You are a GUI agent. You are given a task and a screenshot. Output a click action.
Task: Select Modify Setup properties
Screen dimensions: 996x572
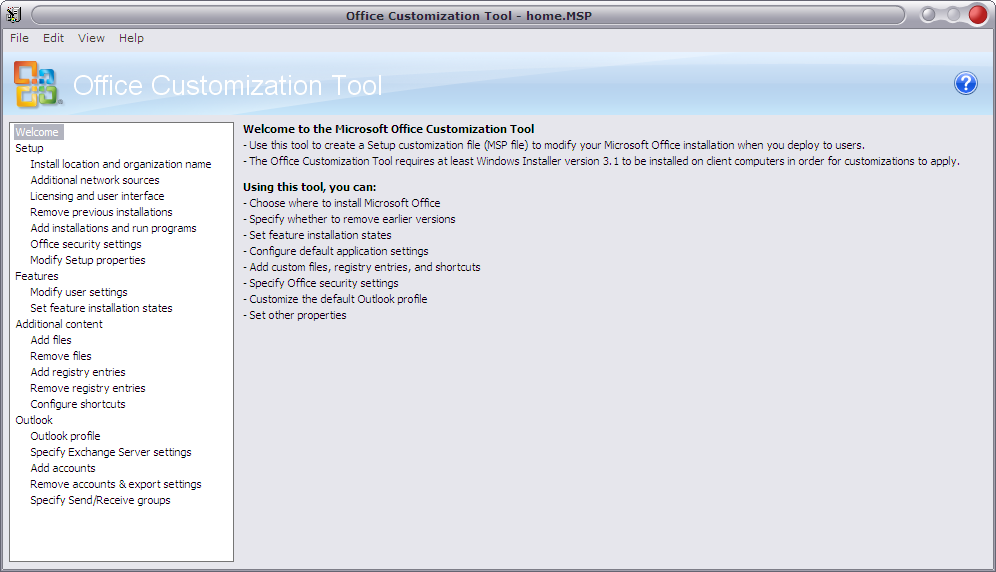pyautogui.click(x=88, y=260)
